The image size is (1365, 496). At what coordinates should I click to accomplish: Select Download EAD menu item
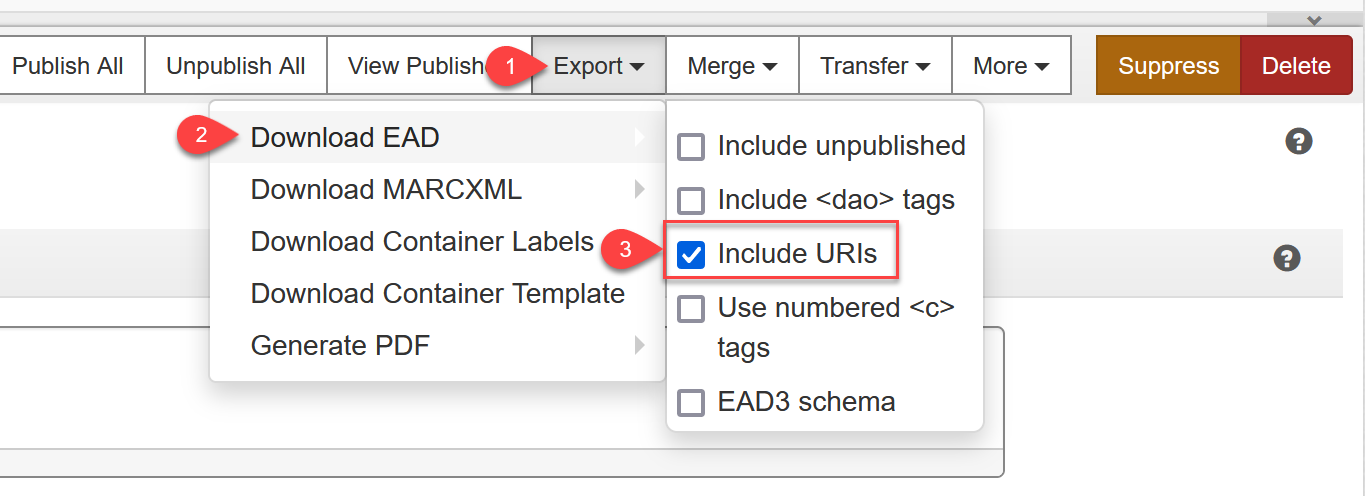[345, 137]
